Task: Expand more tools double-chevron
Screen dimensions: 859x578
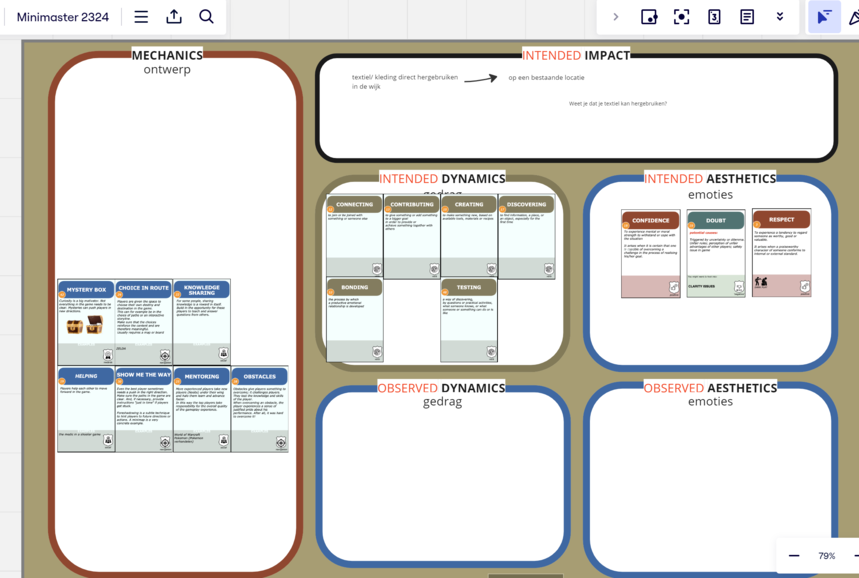Action: pos(780,17)
